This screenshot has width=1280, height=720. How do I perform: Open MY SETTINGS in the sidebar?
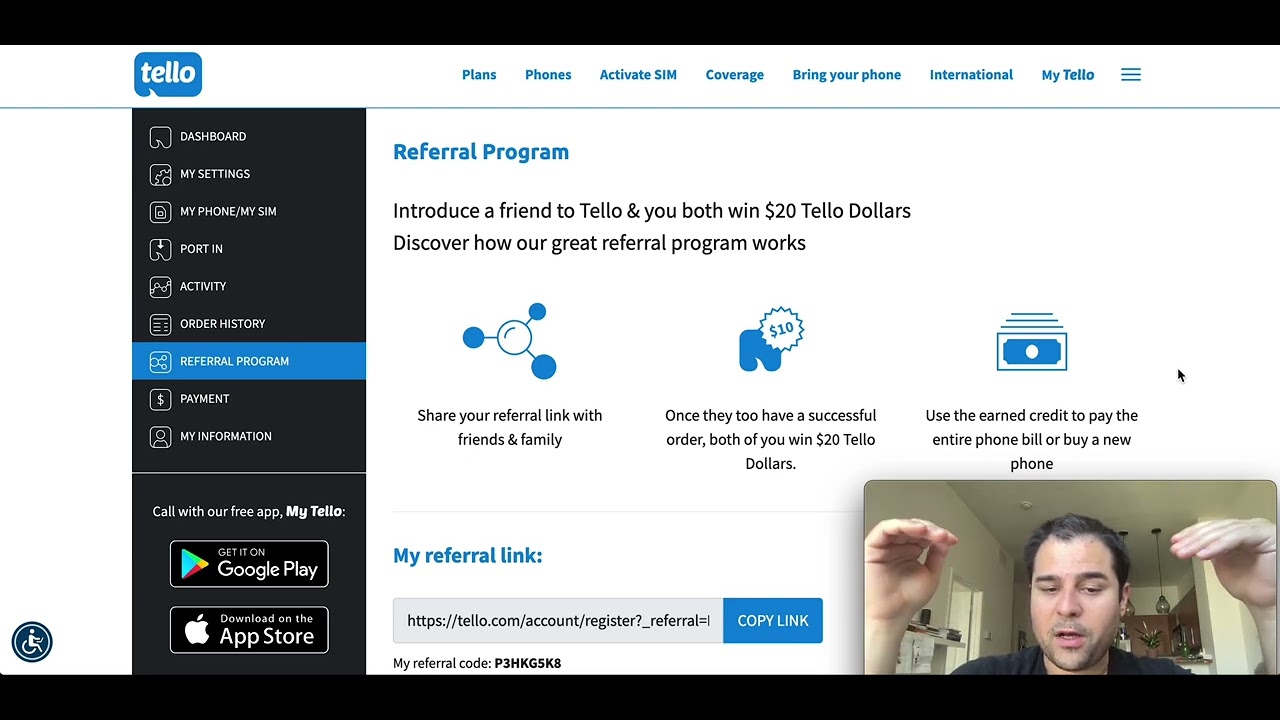click(x=249, y=174)
